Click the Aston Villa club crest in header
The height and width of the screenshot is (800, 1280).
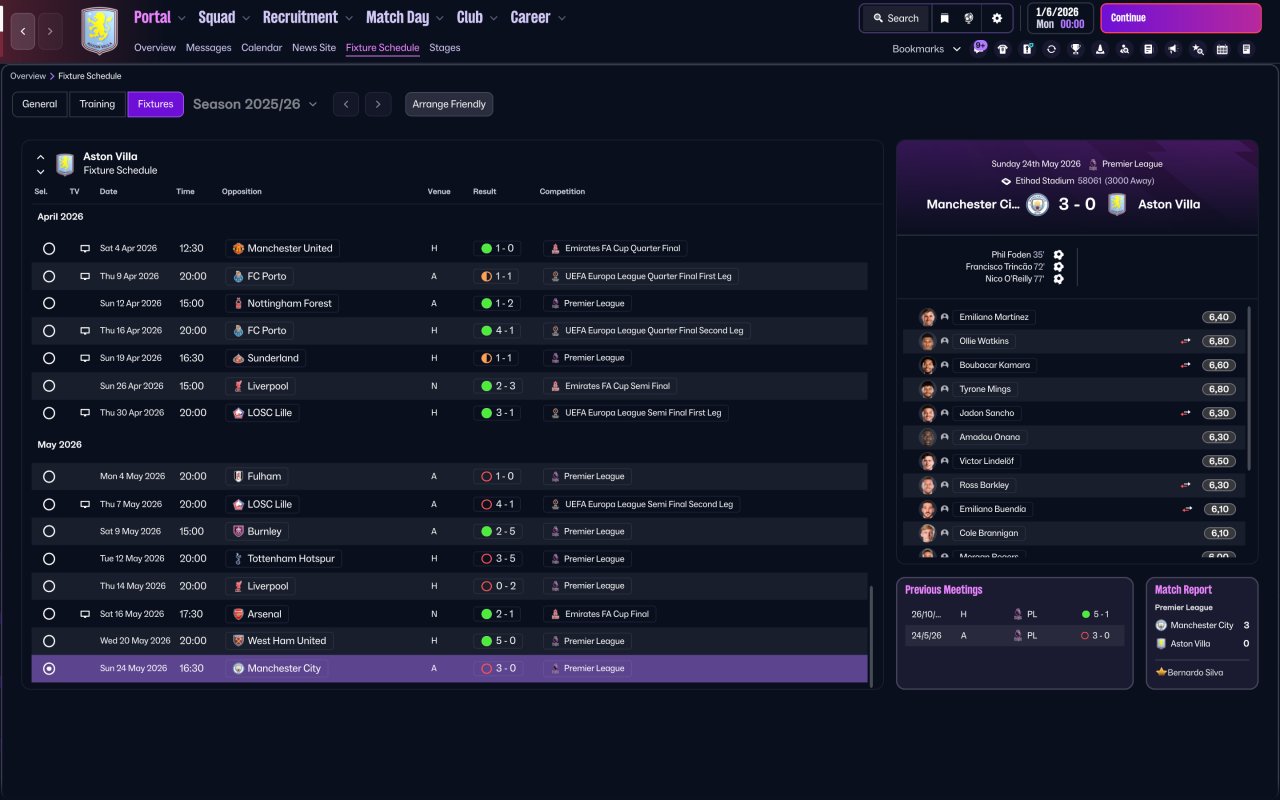click(x=100, y=31)
